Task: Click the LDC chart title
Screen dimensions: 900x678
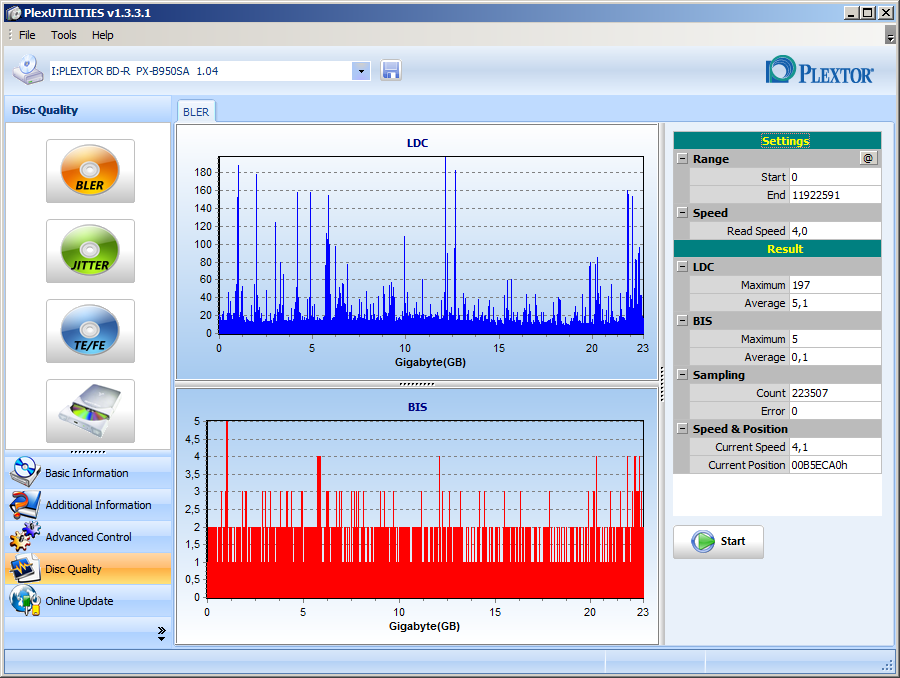Action: (x=417, y=143)
